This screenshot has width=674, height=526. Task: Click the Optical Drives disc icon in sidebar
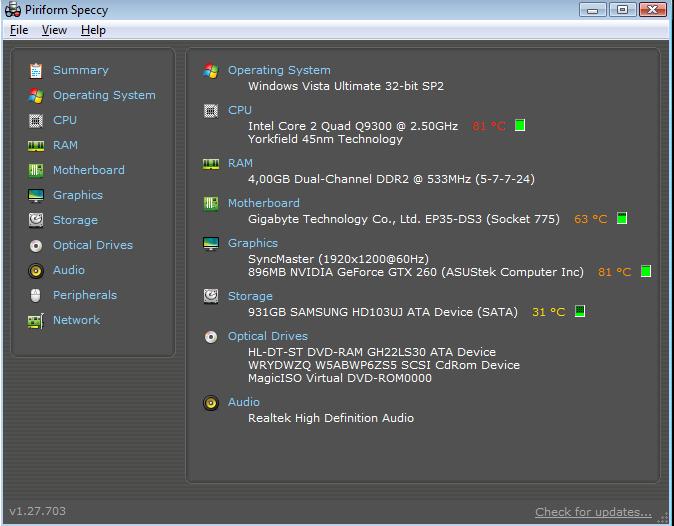[x=36, y=246]
